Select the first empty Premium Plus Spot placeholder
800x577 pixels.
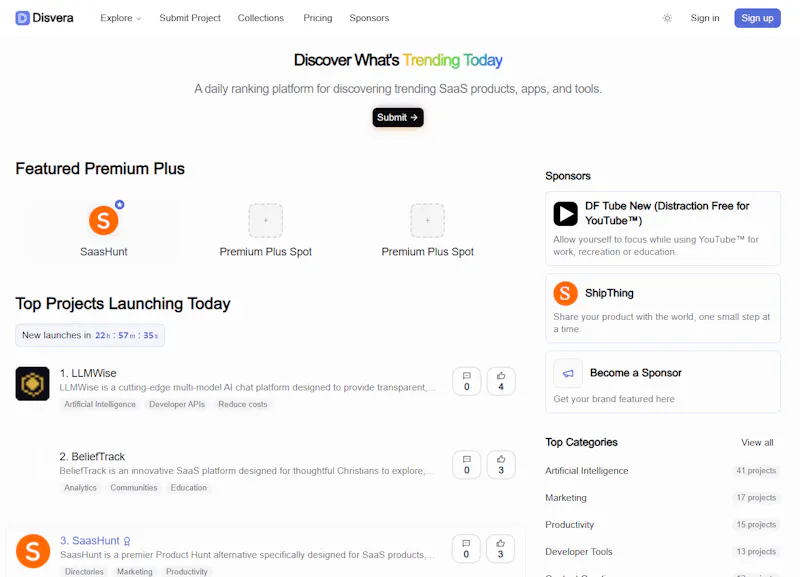point(265,220)
